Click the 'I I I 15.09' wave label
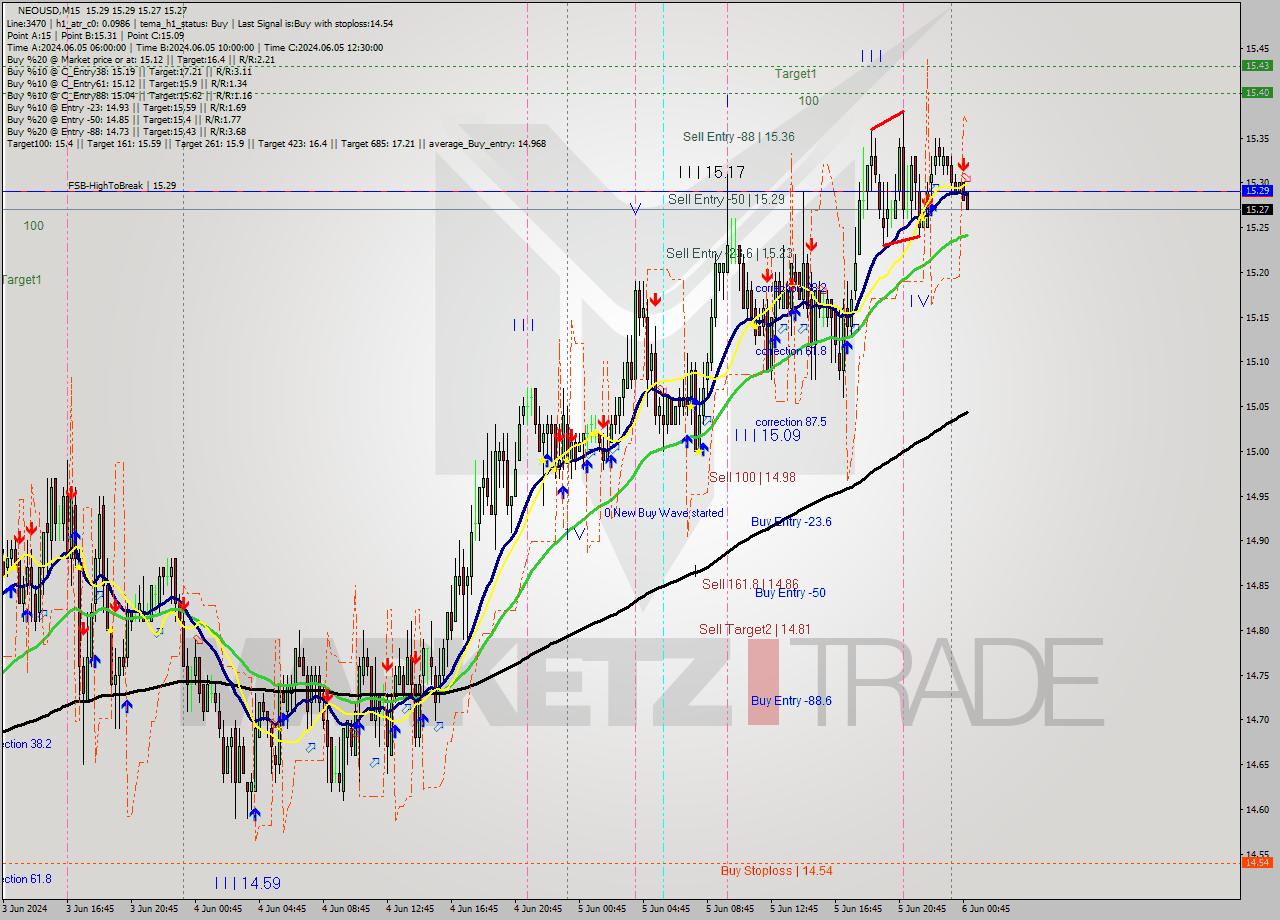 tap(767, 435)
